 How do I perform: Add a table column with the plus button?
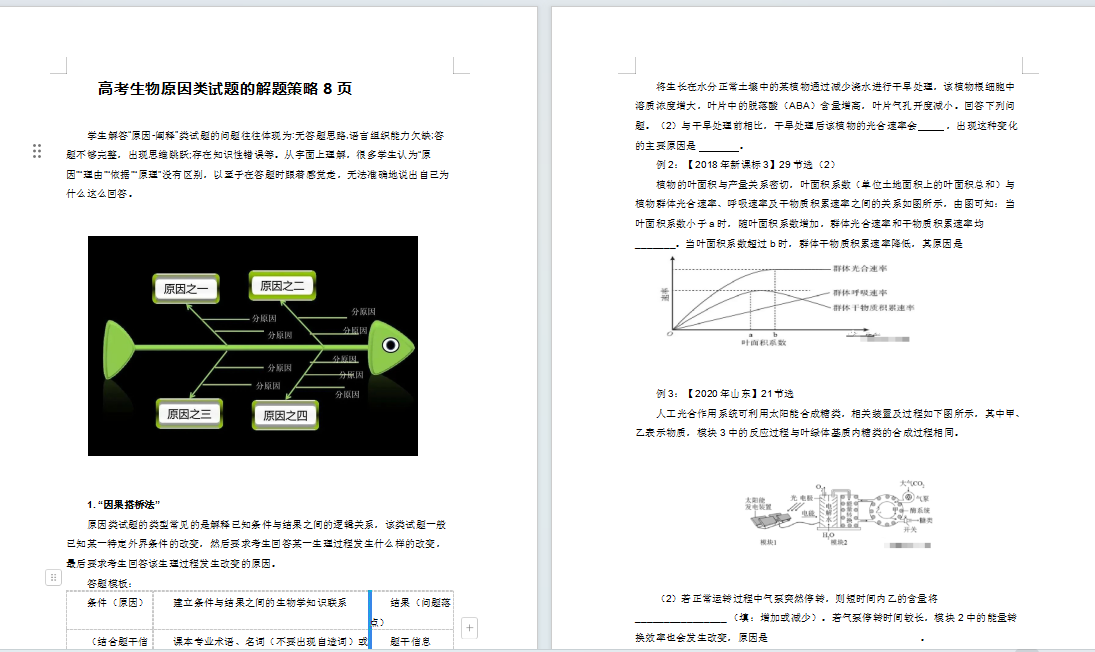point(469,628)
